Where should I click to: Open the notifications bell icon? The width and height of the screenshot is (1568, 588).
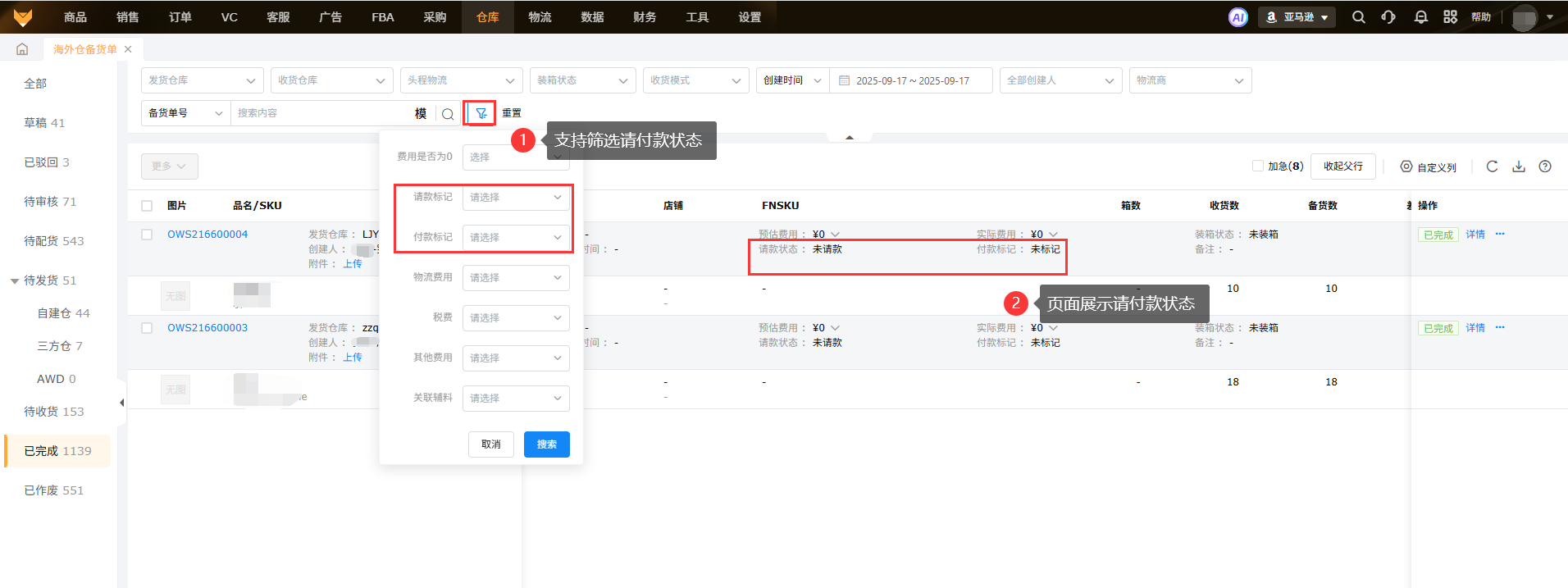1421,17
